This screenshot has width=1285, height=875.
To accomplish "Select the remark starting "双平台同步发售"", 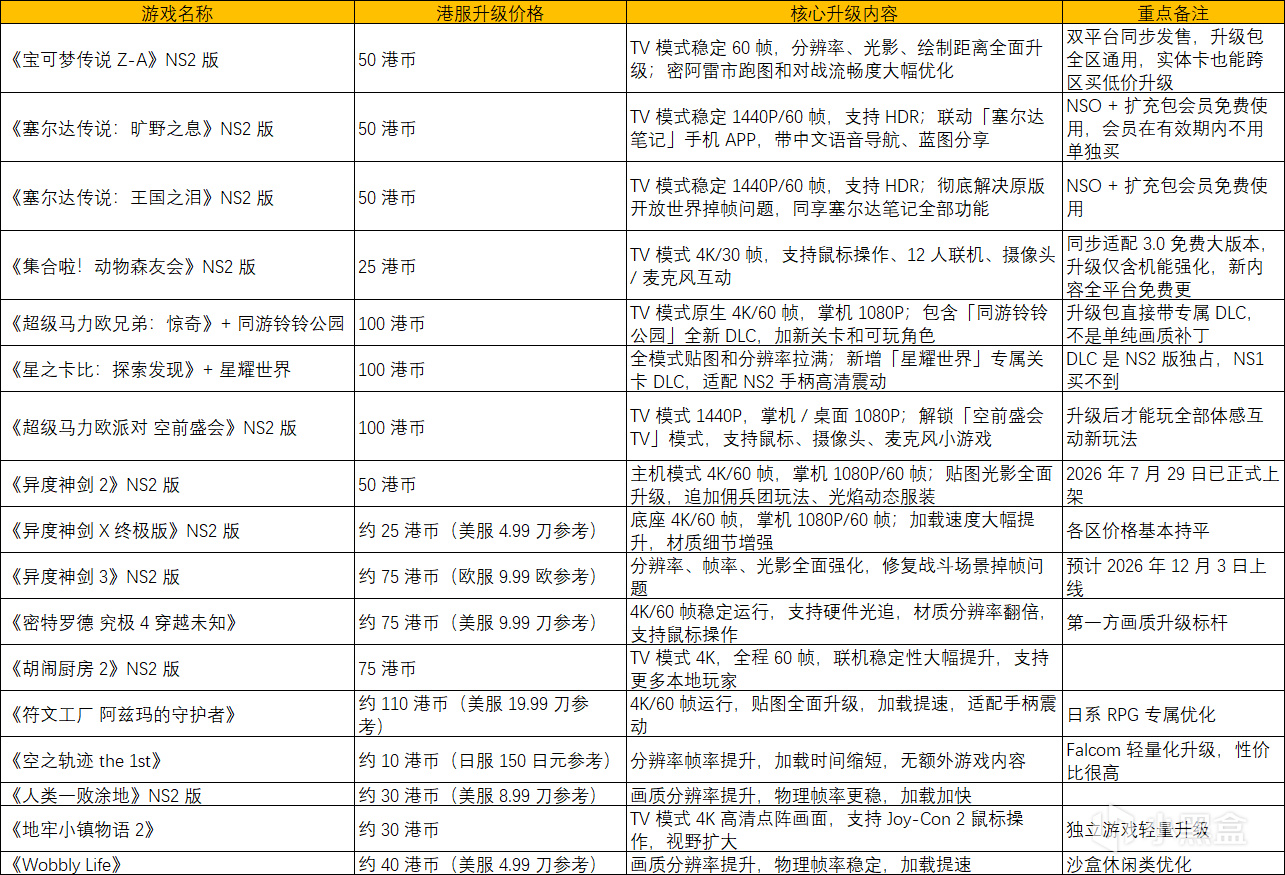I will pyautogui.click(x=1173, y=59).
